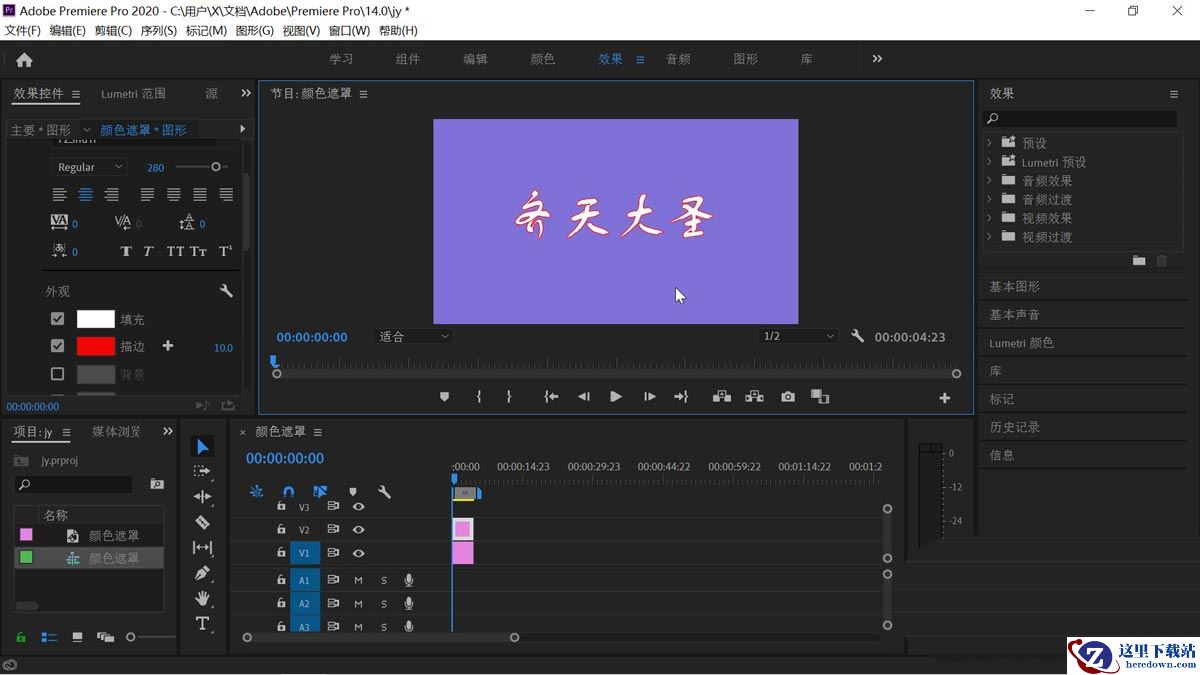Open the 基本图形 panel

pos(1014,287)
